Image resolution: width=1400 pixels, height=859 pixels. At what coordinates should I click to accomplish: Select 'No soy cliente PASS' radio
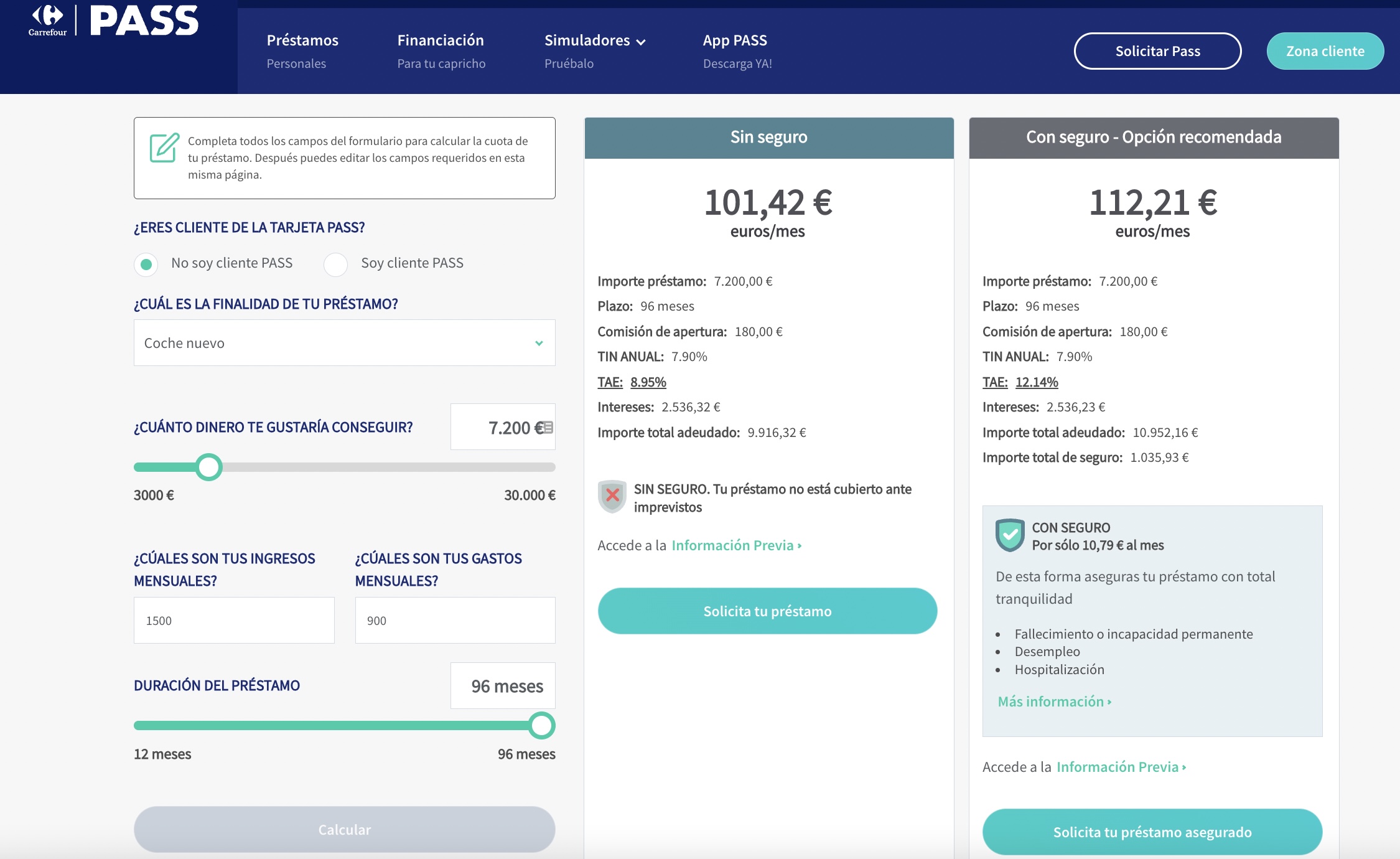pos(146,264)
